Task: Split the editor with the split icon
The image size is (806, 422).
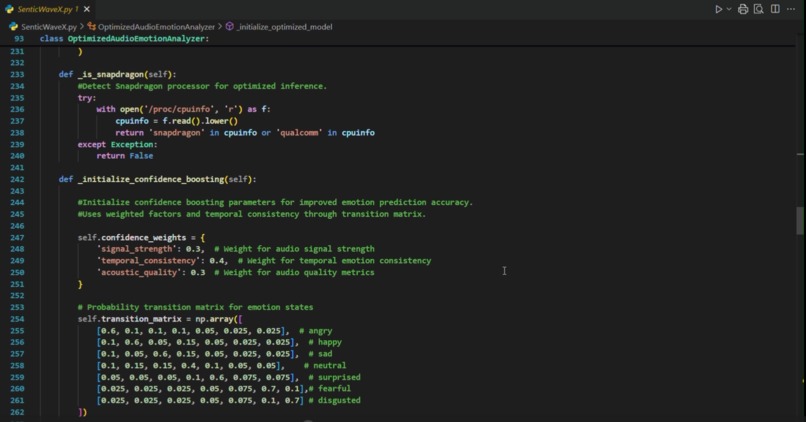Action: click(775, 9)
